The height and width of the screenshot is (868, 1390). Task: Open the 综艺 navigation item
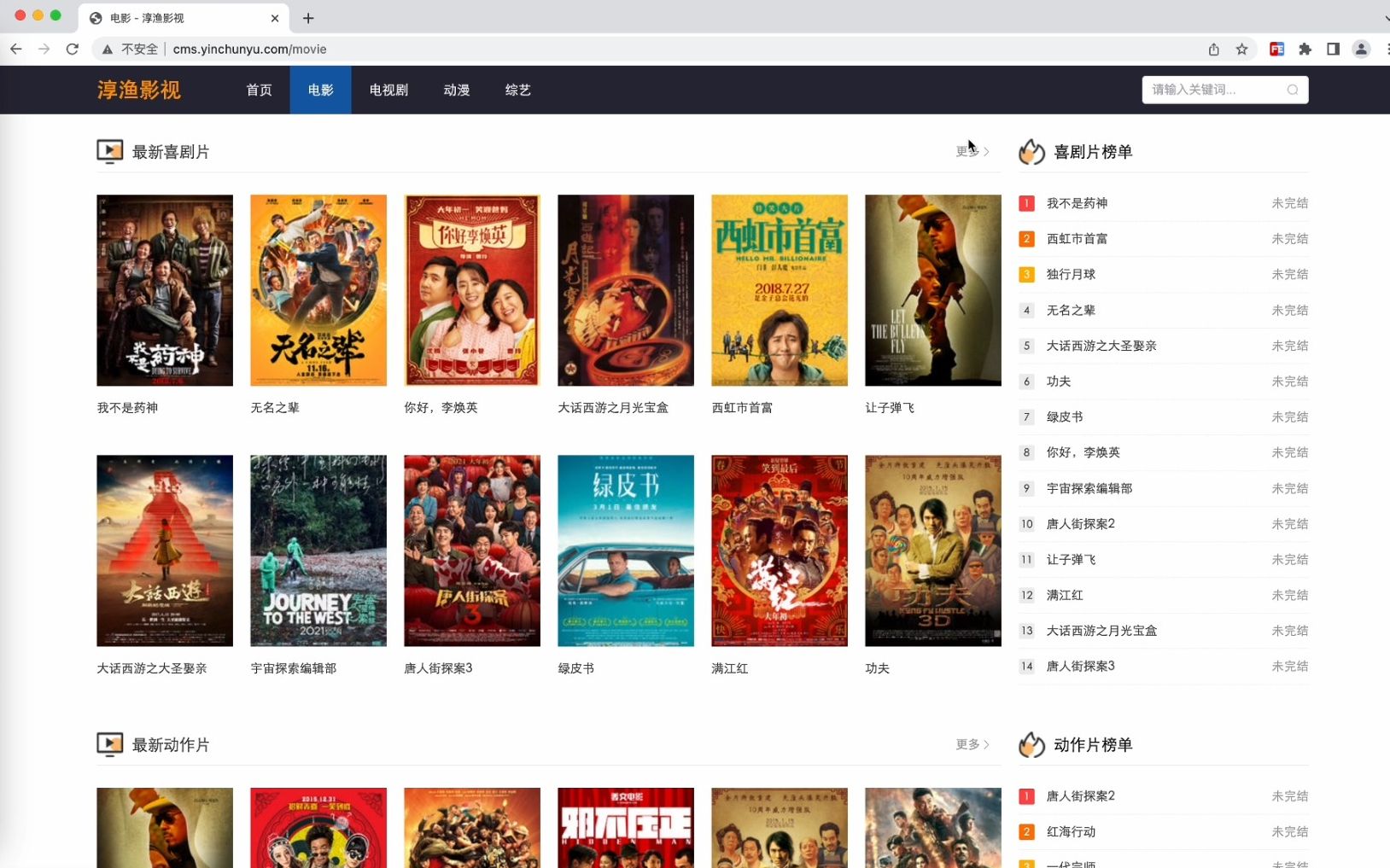point(518,90)
